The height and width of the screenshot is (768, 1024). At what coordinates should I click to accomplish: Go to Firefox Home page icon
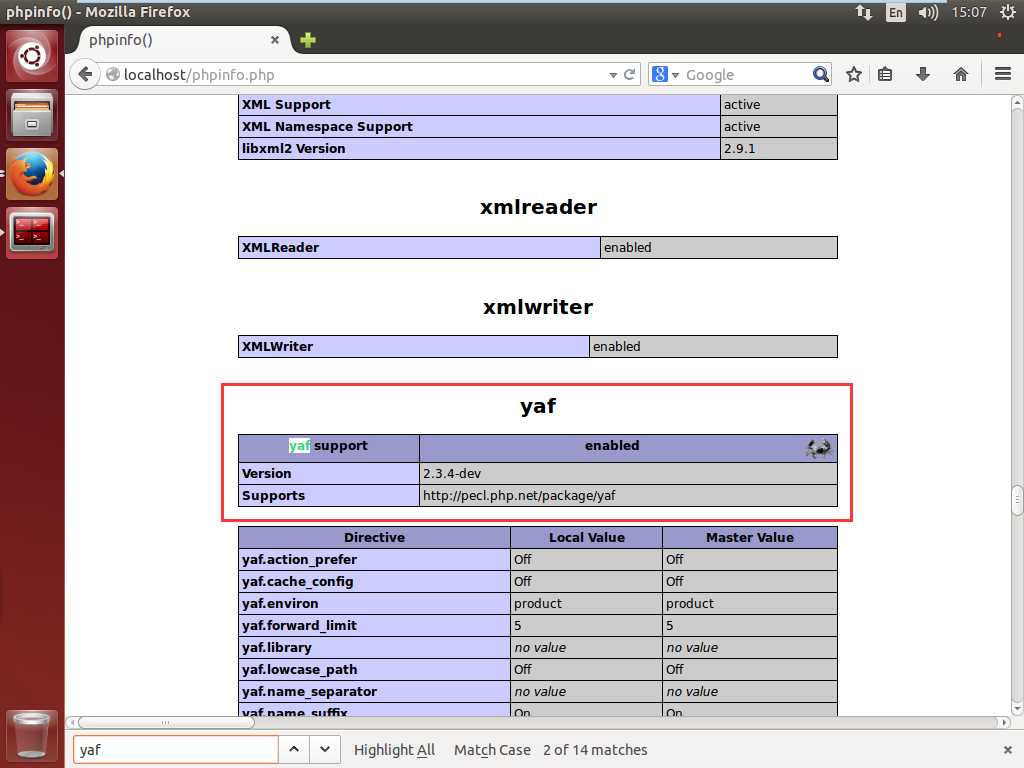pyautogui.click(x=961, y=74)
